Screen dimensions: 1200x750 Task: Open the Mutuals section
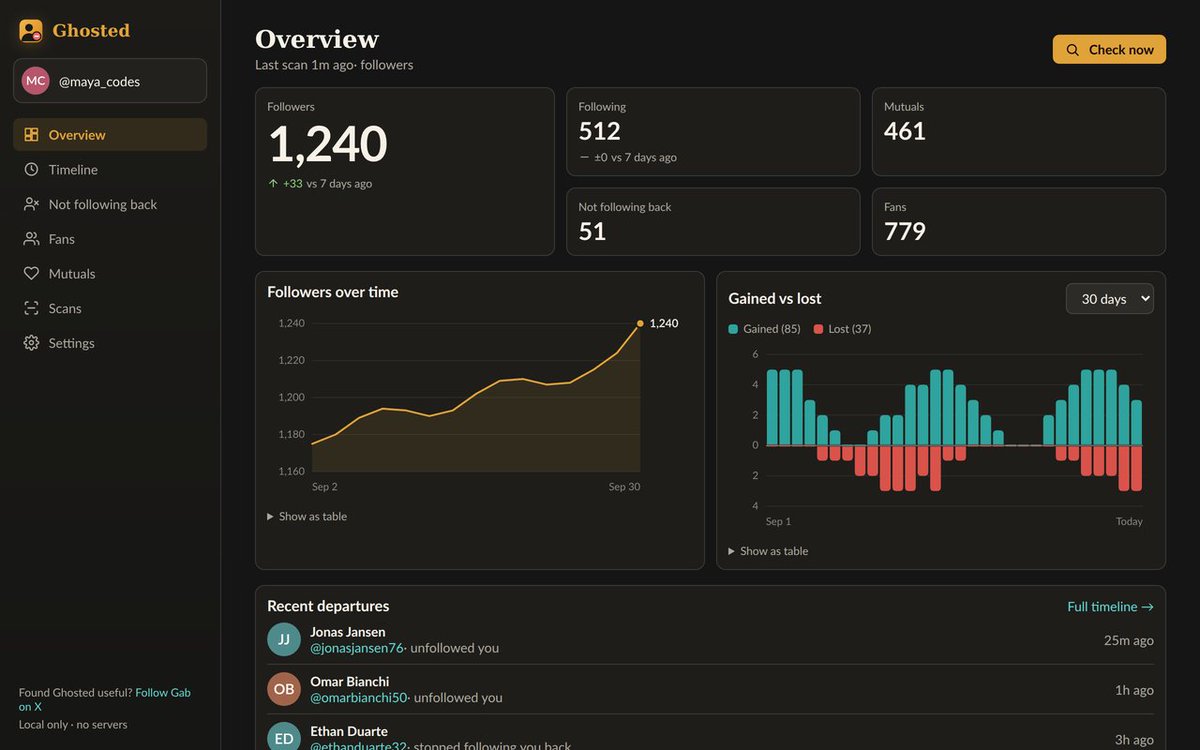[110, 274]
